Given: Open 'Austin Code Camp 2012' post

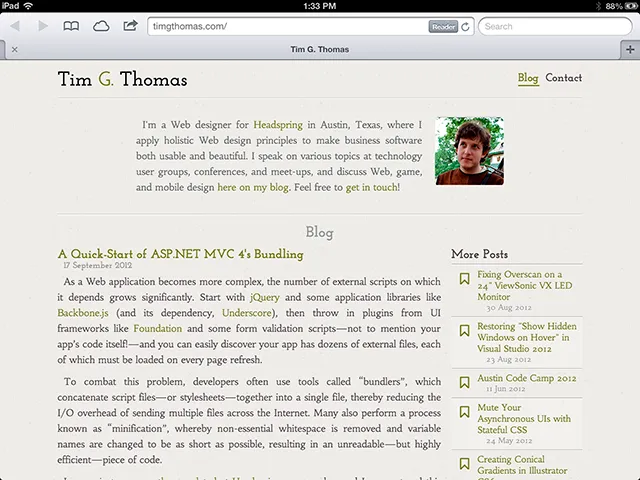Looking at the screenshot, I should pyautogui.click(x=527, y=378).
